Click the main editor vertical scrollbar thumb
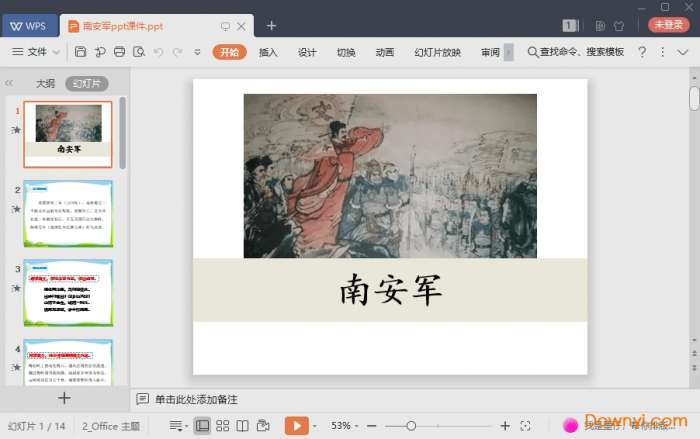Screen dimensions: 700x439 click(694, 99)
